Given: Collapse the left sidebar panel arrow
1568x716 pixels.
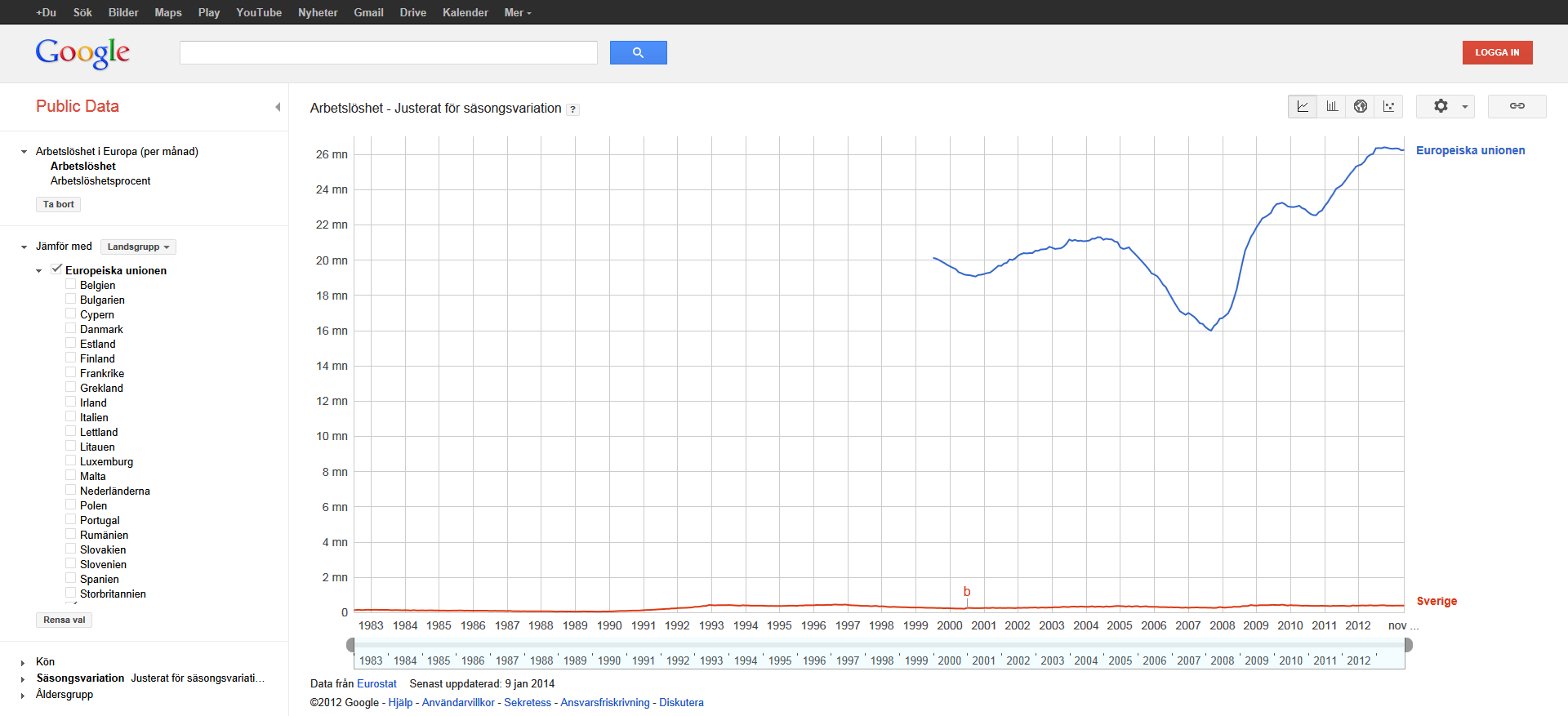Looking at the screenshot, I should point(278,107).
